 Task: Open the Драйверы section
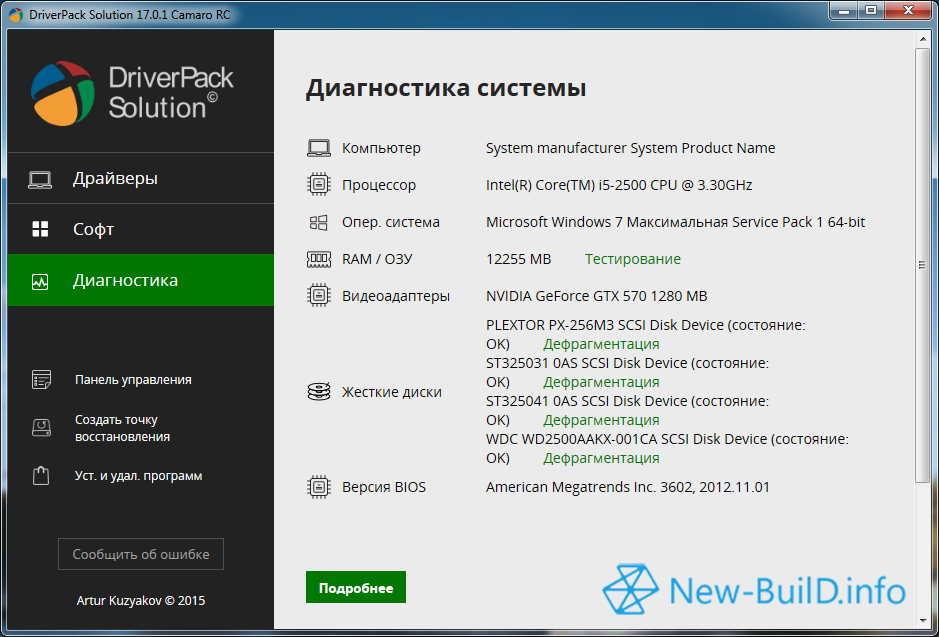pyautogui.click(x=141, y=179)
